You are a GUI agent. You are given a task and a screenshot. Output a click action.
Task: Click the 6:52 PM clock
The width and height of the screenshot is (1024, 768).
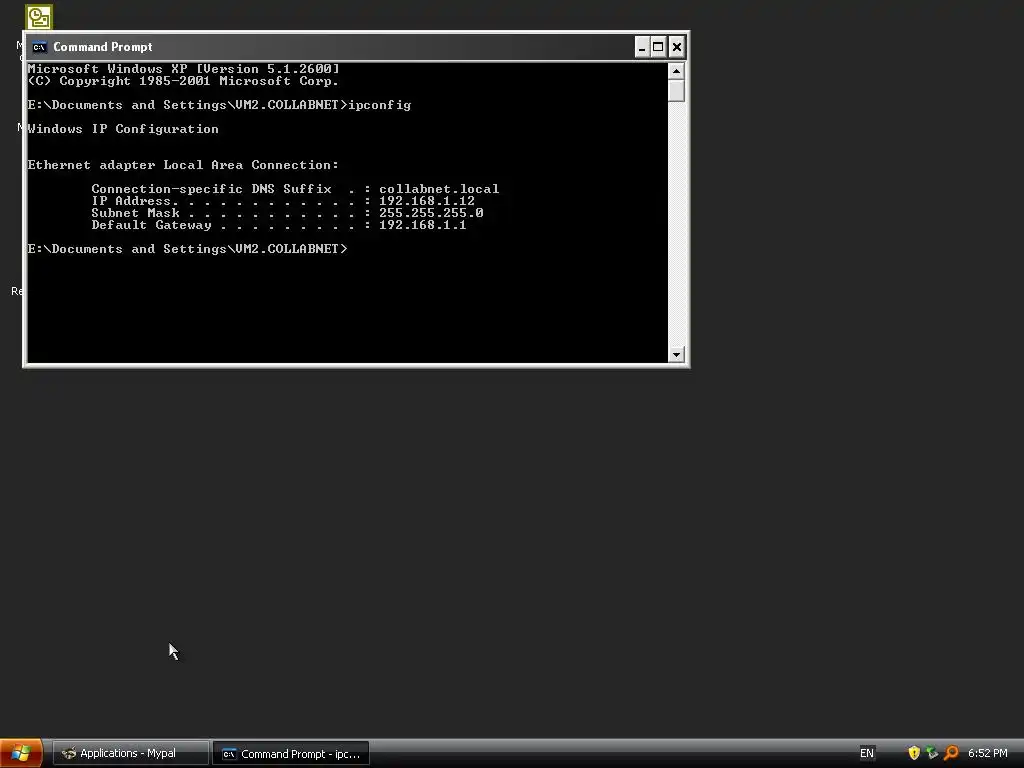[x=987, y=753]
